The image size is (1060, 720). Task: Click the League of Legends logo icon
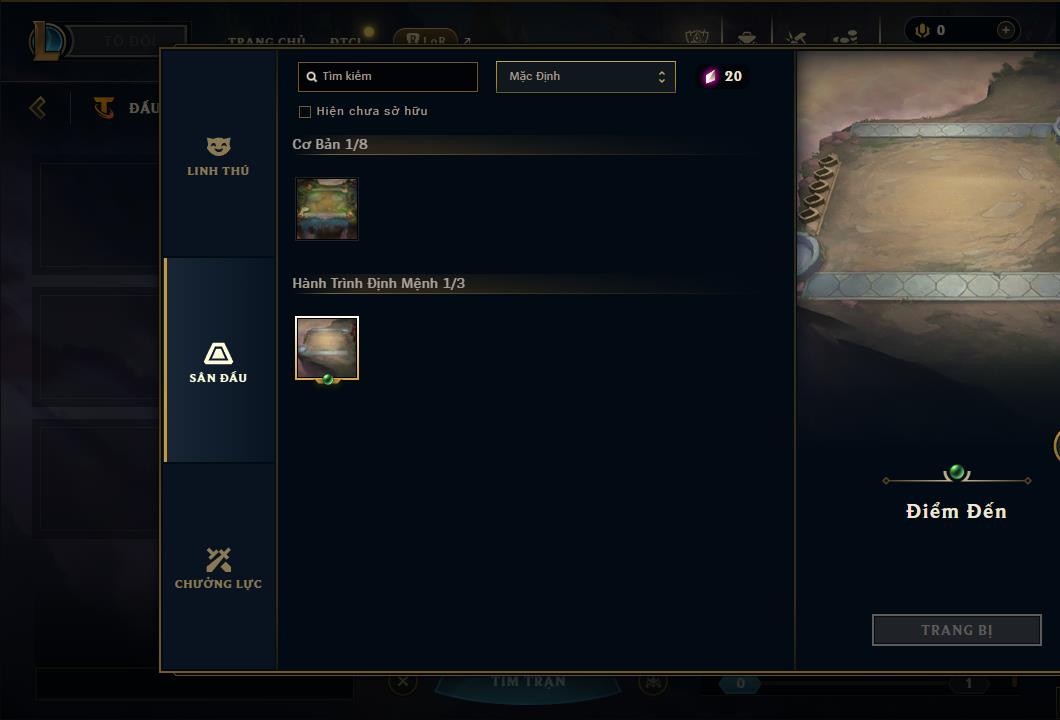pos(47,41)
